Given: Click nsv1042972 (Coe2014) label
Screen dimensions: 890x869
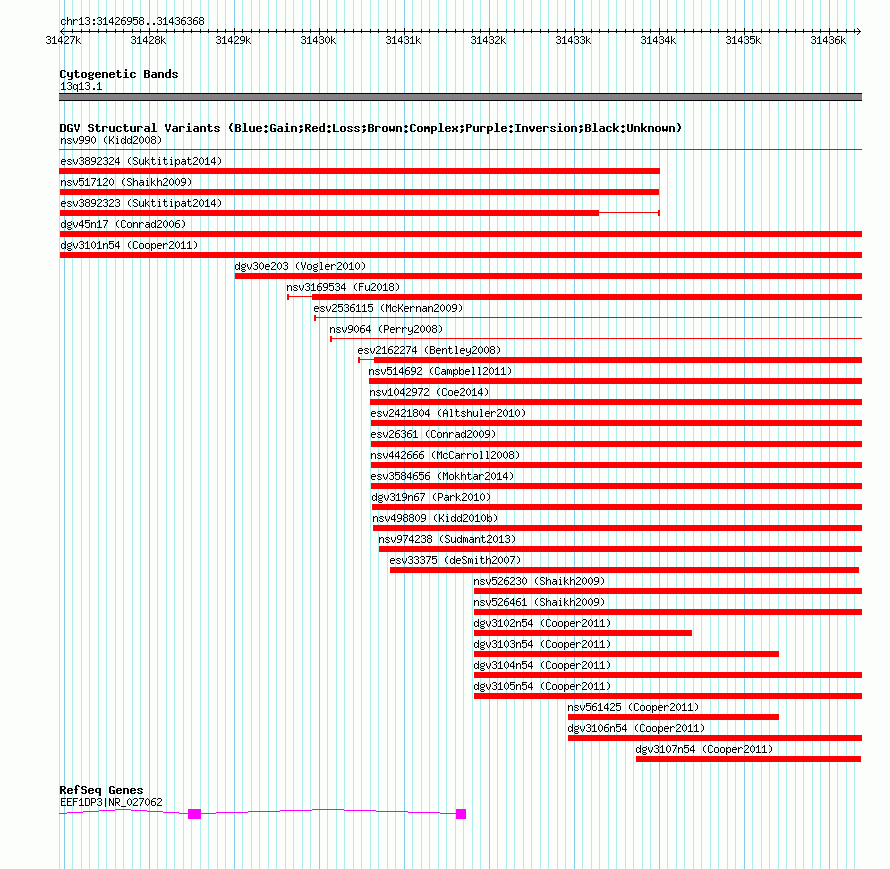Looking at the screenshot, I should click(429, 392).
